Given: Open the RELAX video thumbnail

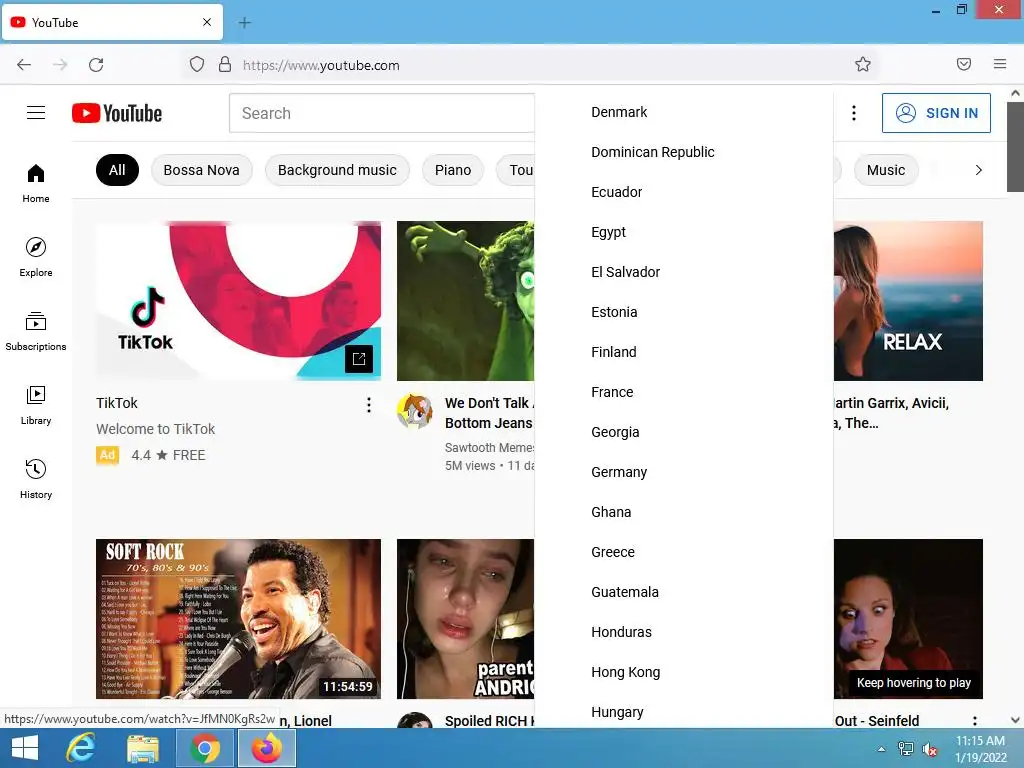Looking at the screenshot, I should tap(908, 300).
